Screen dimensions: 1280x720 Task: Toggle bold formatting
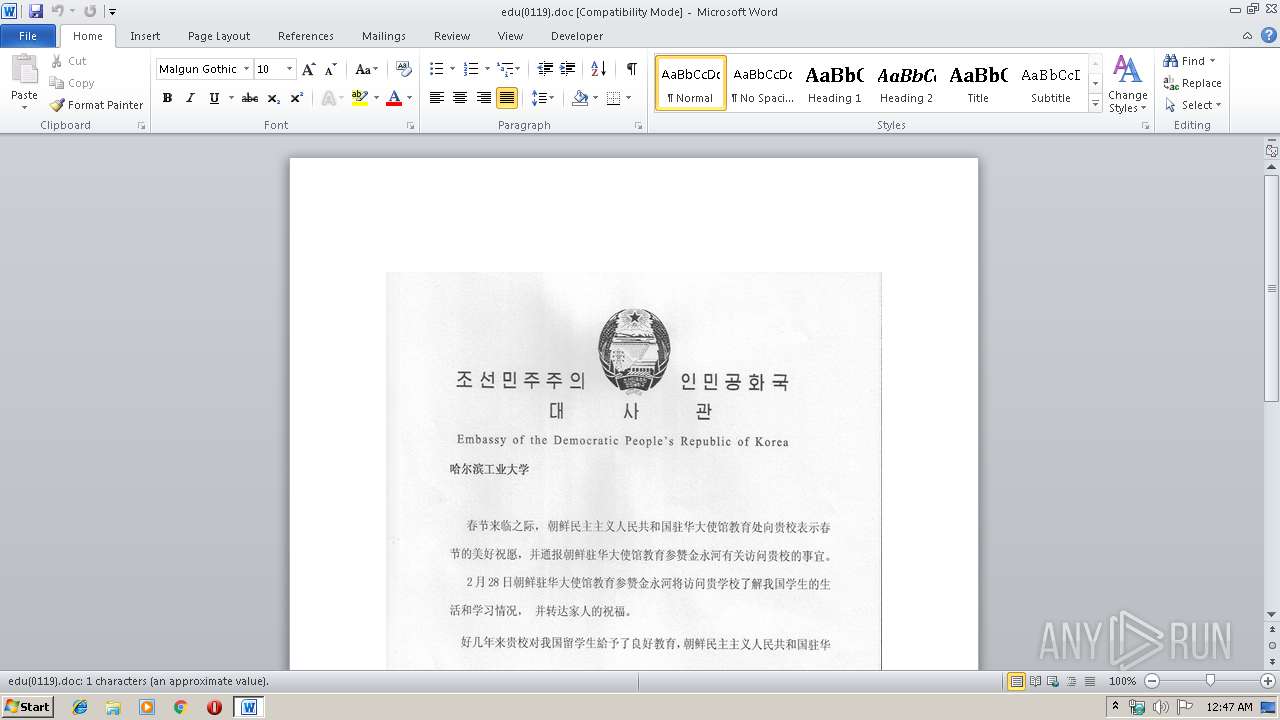[x=167, y=98]
